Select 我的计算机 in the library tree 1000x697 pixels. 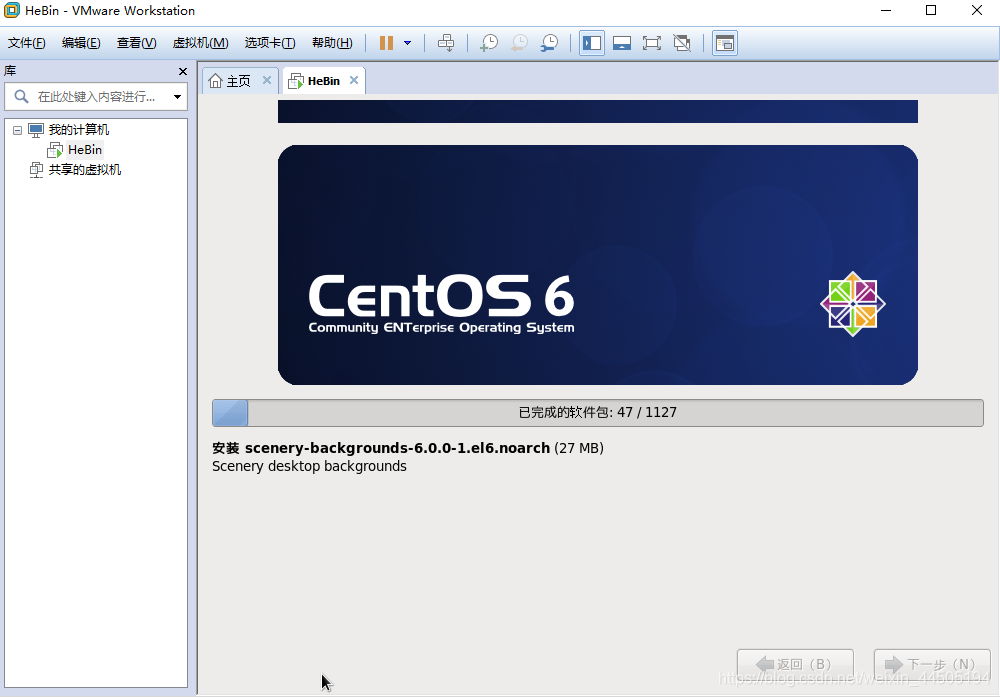[78, 130]
